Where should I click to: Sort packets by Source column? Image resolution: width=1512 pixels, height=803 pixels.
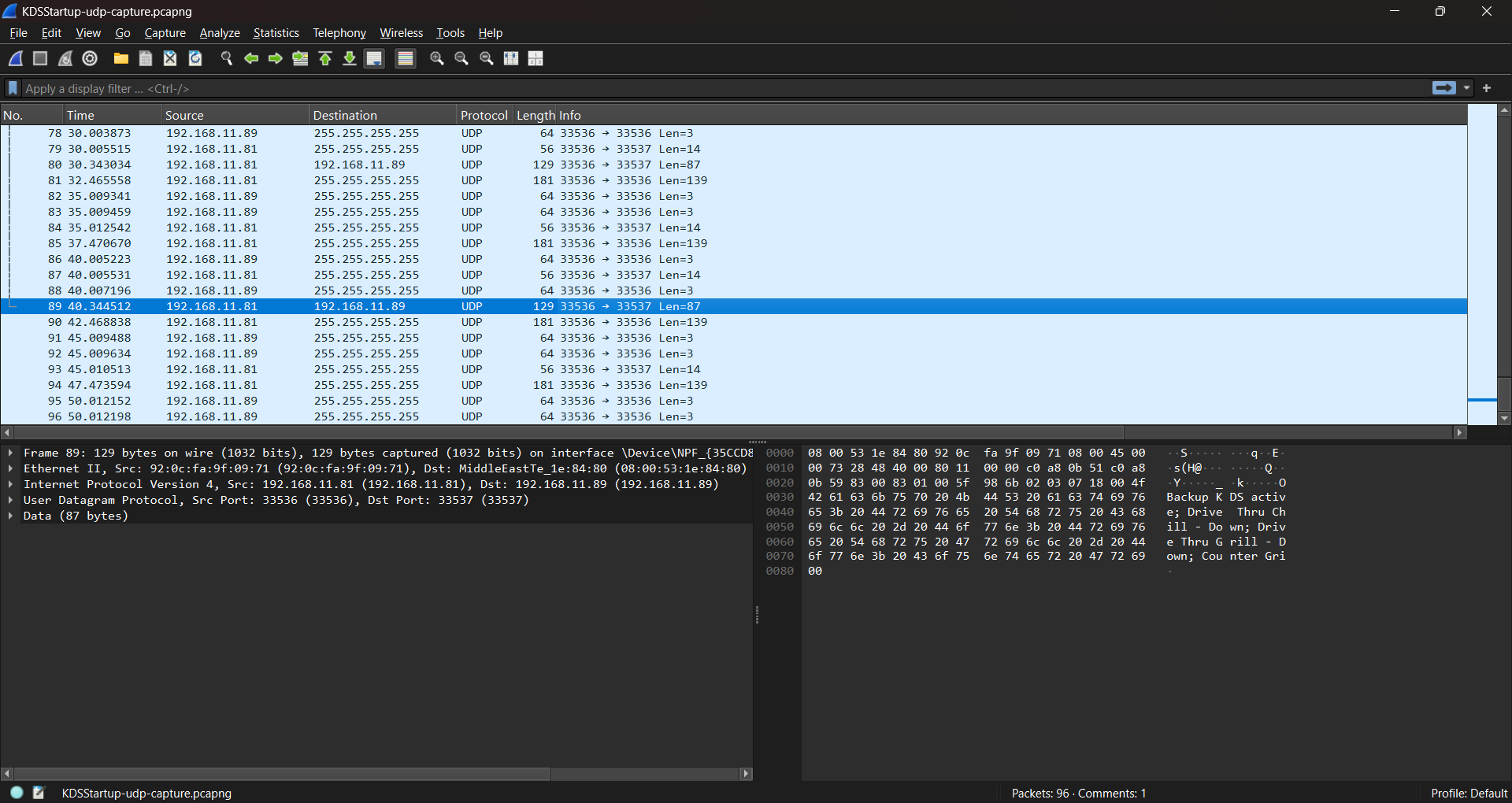[235, 115]
